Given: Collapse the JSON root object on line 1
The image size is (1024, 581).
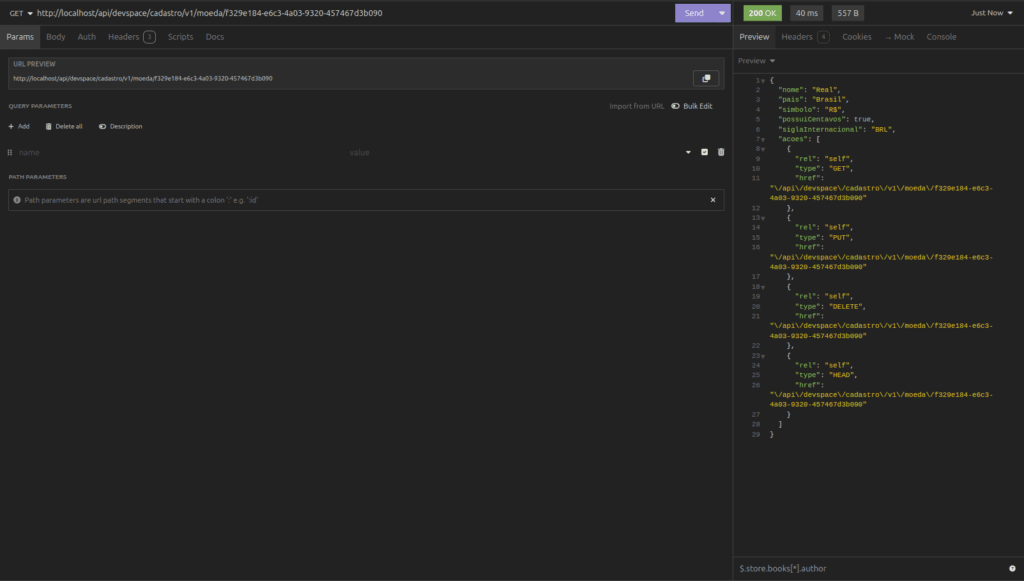Looking at the screenshot, I should click(x=763, y=81).
